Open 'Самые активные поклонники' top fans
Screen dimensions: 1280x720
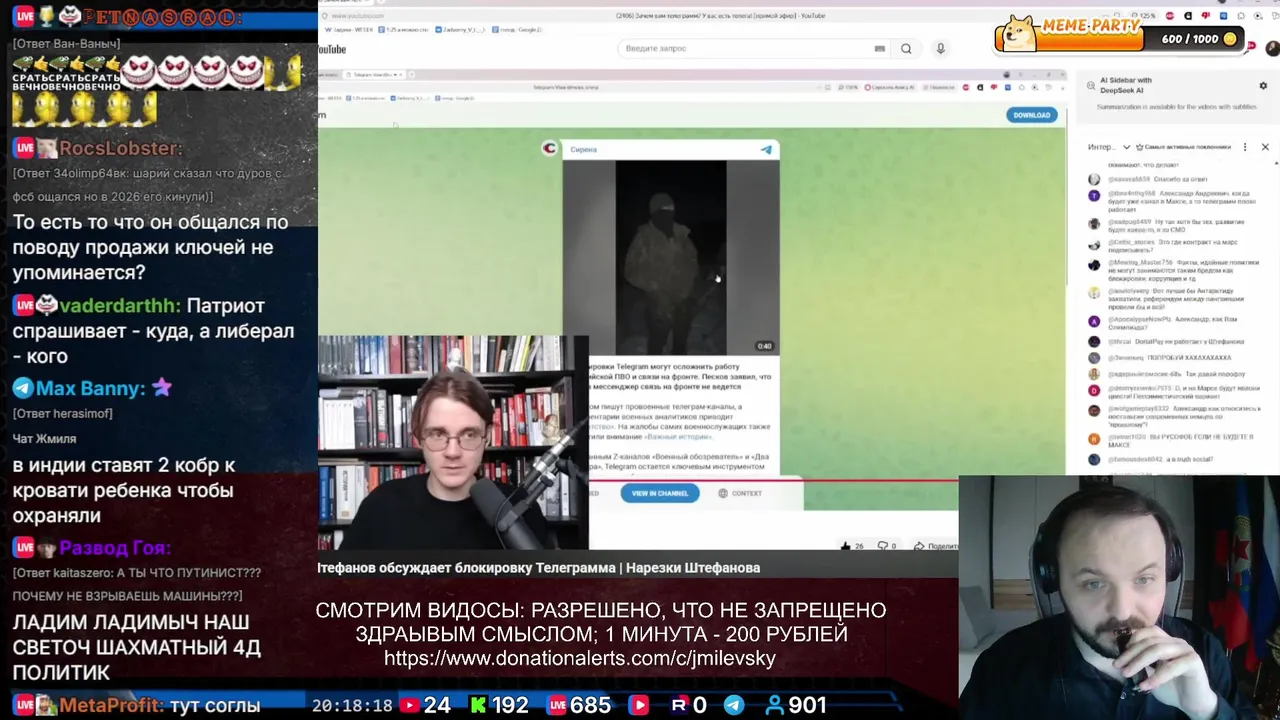coord(1183,147)
